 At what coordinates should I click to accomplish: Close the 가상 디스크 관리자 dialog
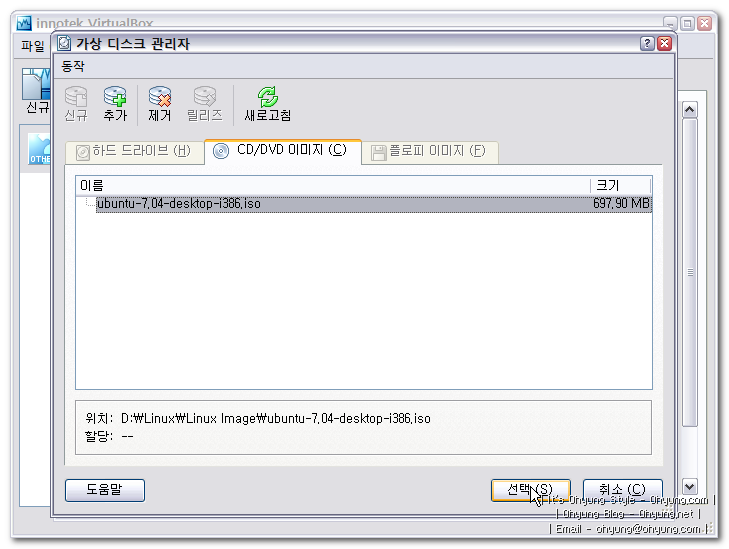pos(665,43)
